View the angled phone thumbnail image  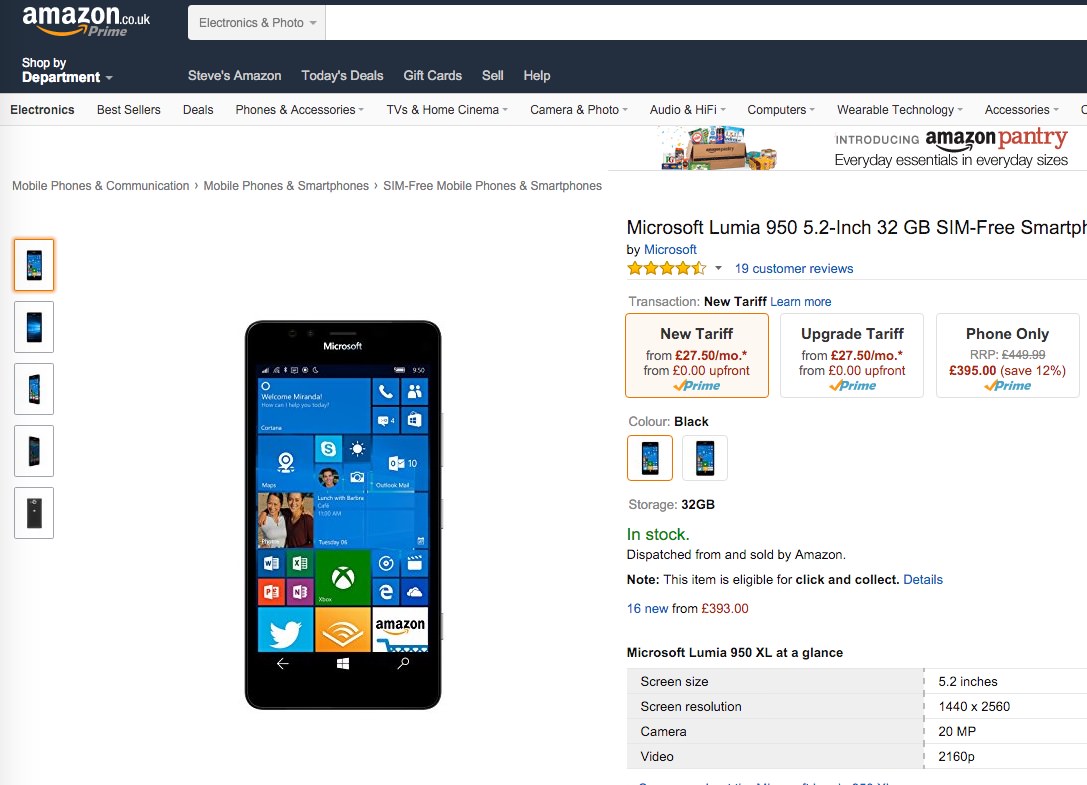click(34, 389)
